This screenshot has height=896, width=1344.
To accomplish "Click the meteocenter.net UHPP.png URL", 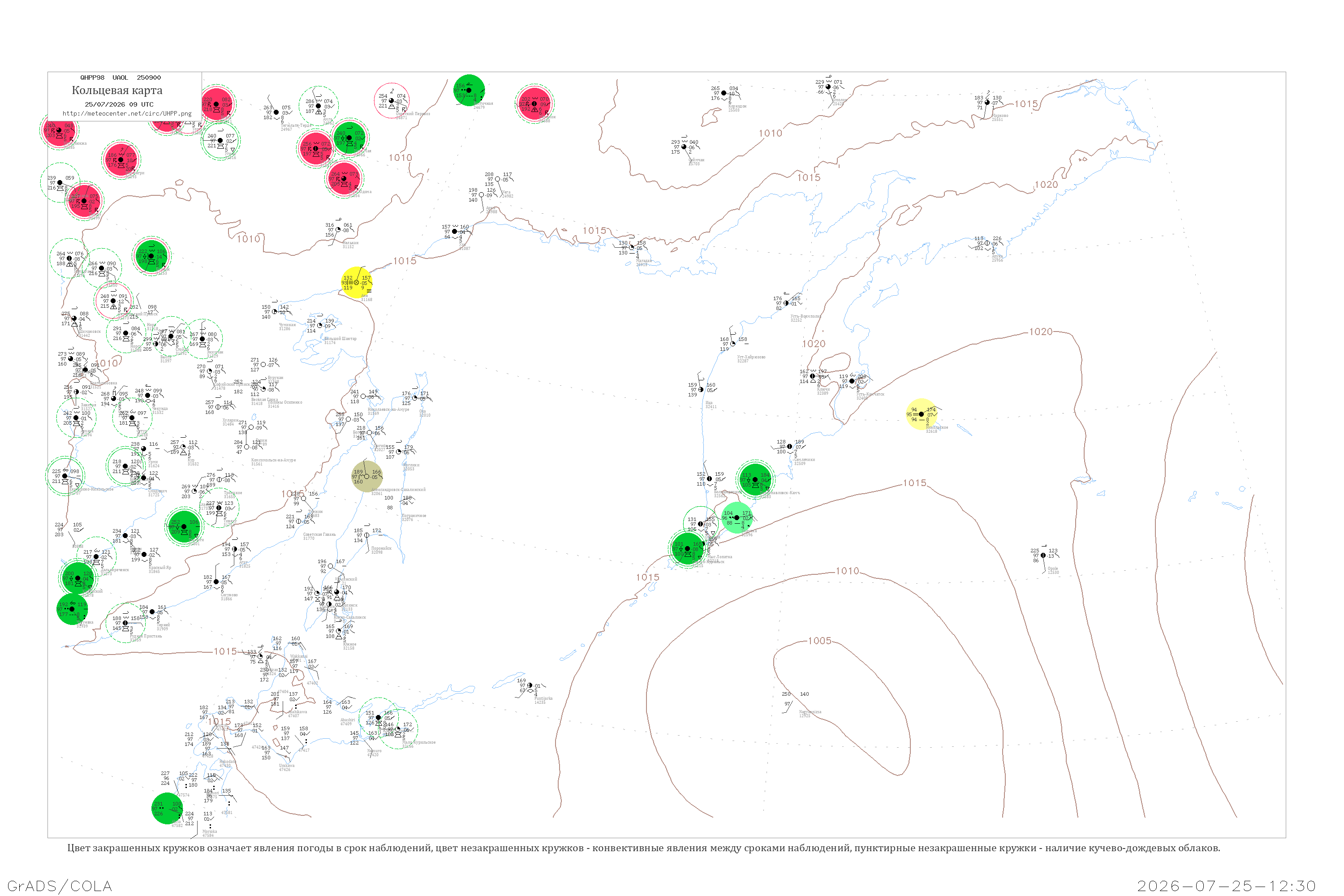I will [x=127, y=114].
